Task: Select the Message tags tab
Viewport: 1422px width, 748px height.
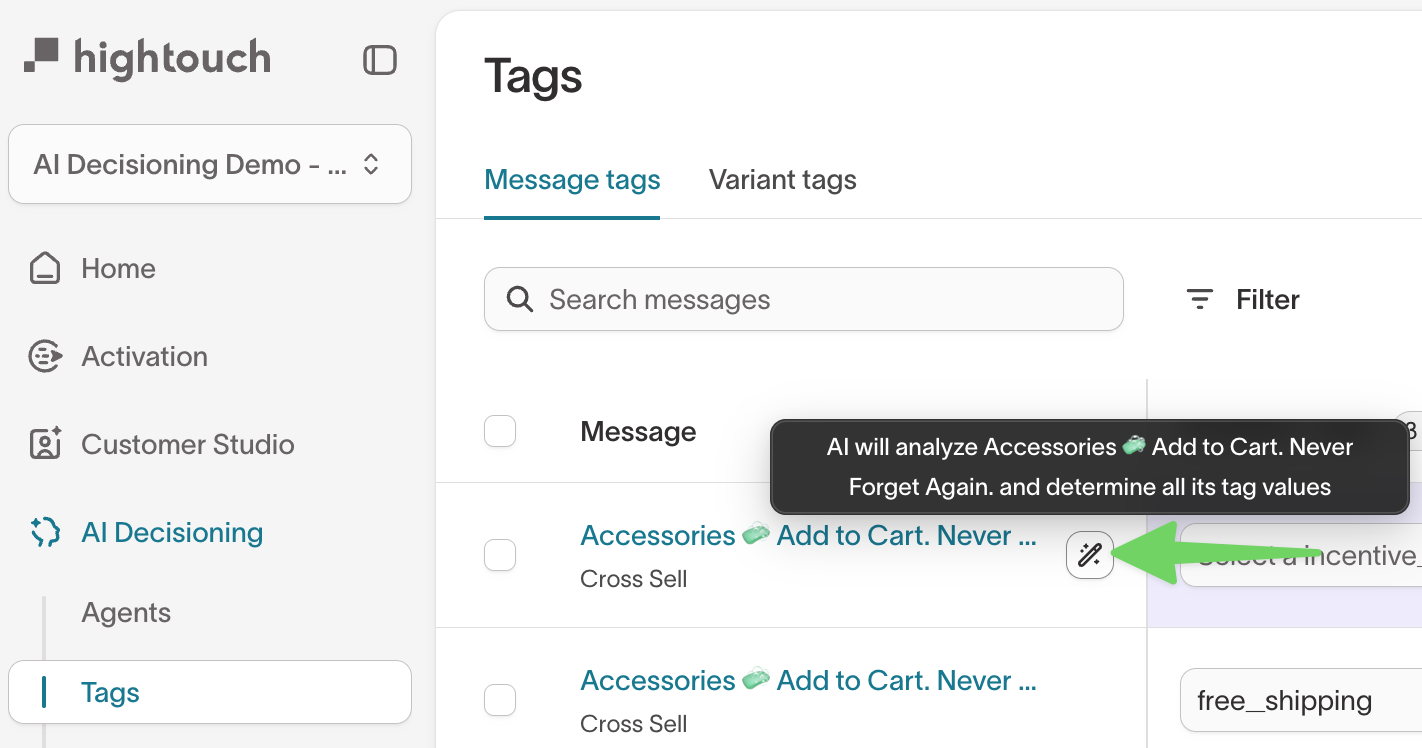Action: pyautogui.click(x=572, y=179)
